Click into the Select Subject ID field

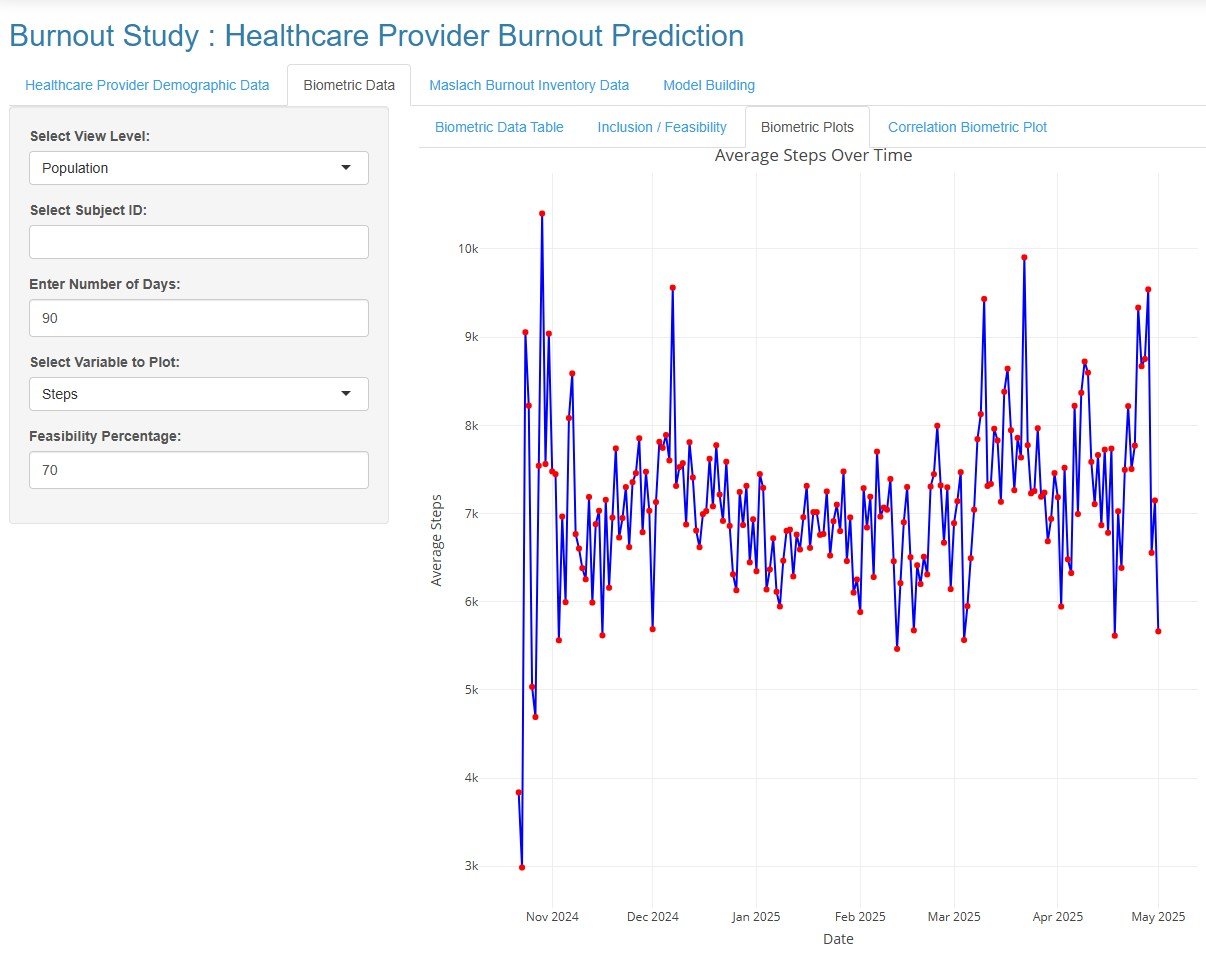click(x=198, y=242)
